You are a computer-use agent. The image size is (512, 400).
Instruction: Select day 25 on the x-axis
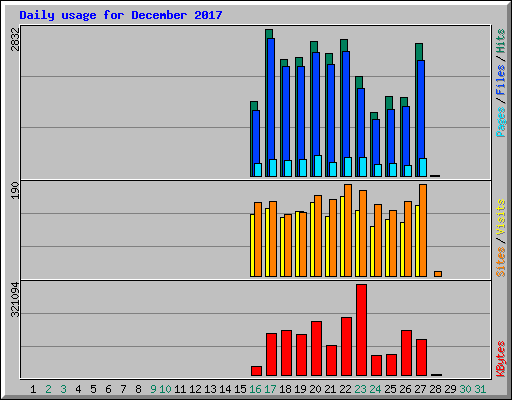[x=390, y=389]
